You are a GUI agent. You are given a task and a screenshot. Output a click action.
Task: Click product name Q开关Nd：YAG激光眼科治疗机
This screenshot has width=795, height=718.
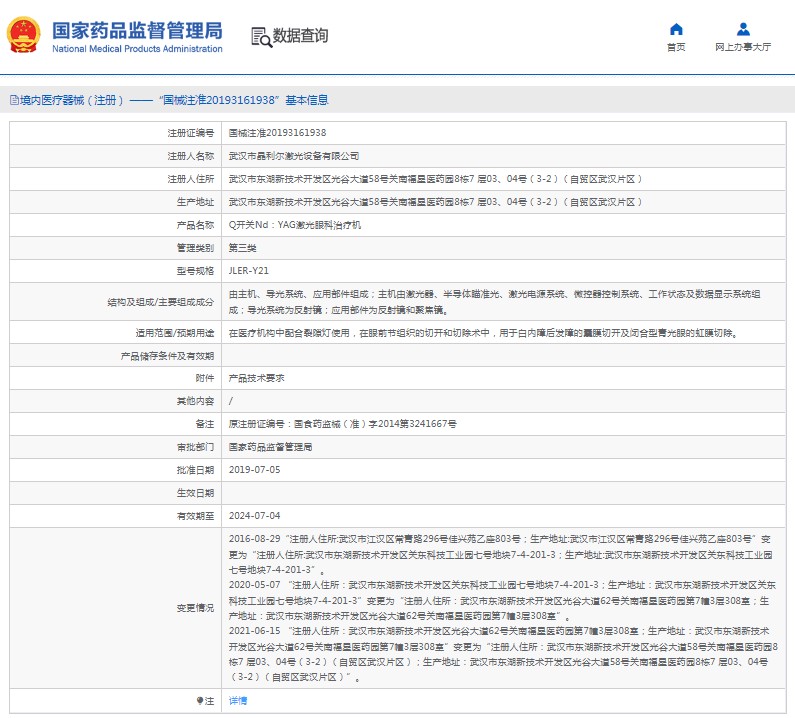(x=294, y=225)
